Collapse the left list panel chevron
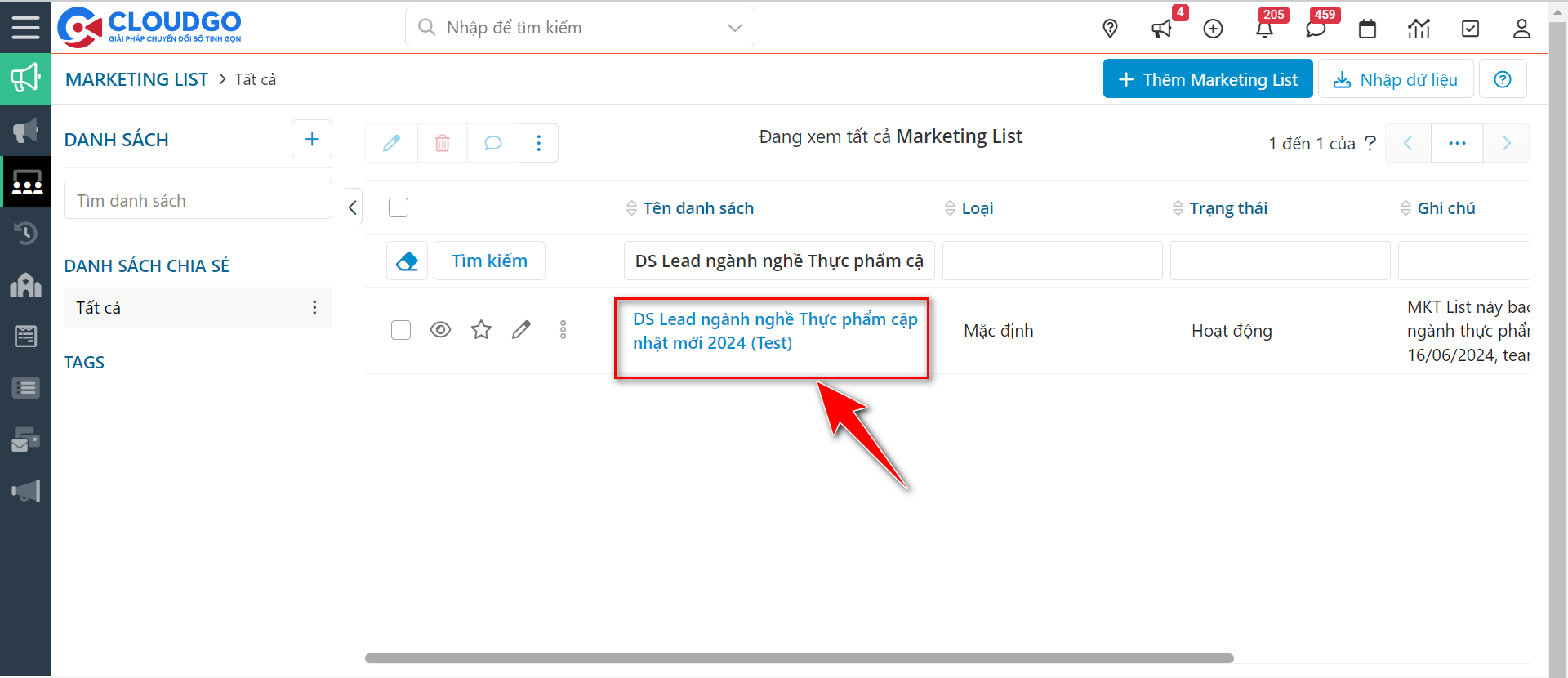This screenshot has height=678, width=1568. (353, 207)
